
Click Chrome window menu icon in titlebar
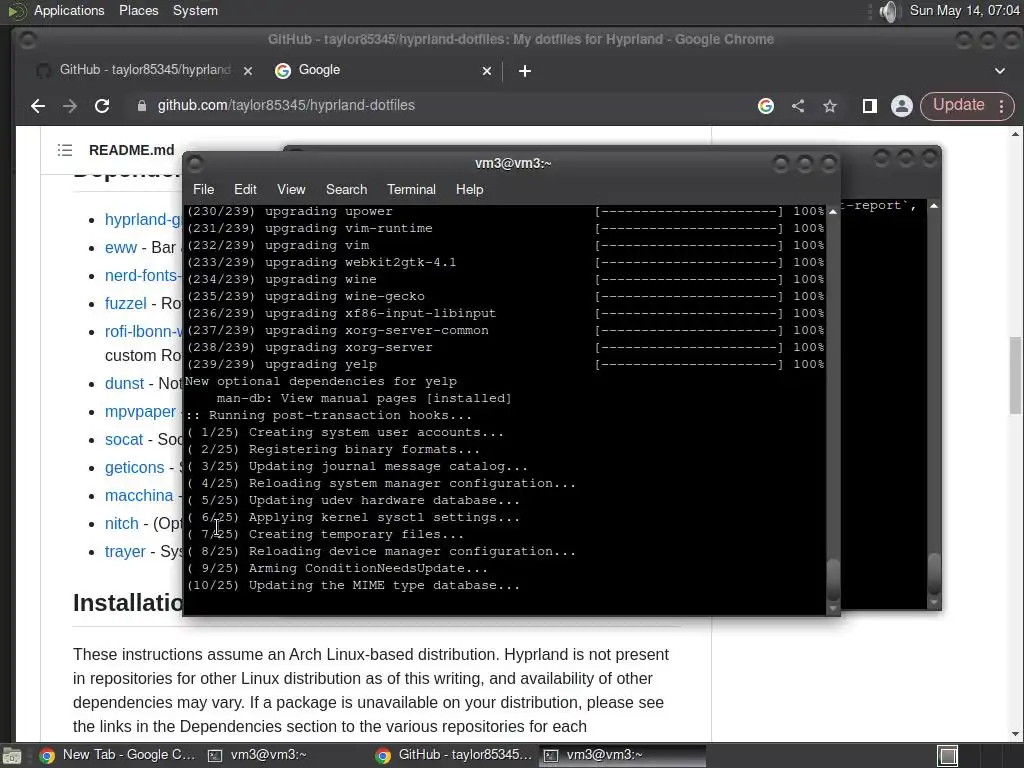point(27,40)
